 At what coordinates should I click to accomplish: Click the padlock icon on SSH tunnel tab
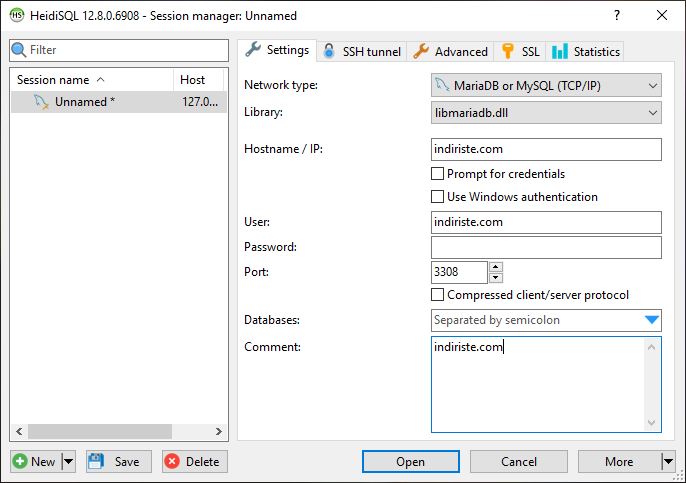click(x=329, y=51)
